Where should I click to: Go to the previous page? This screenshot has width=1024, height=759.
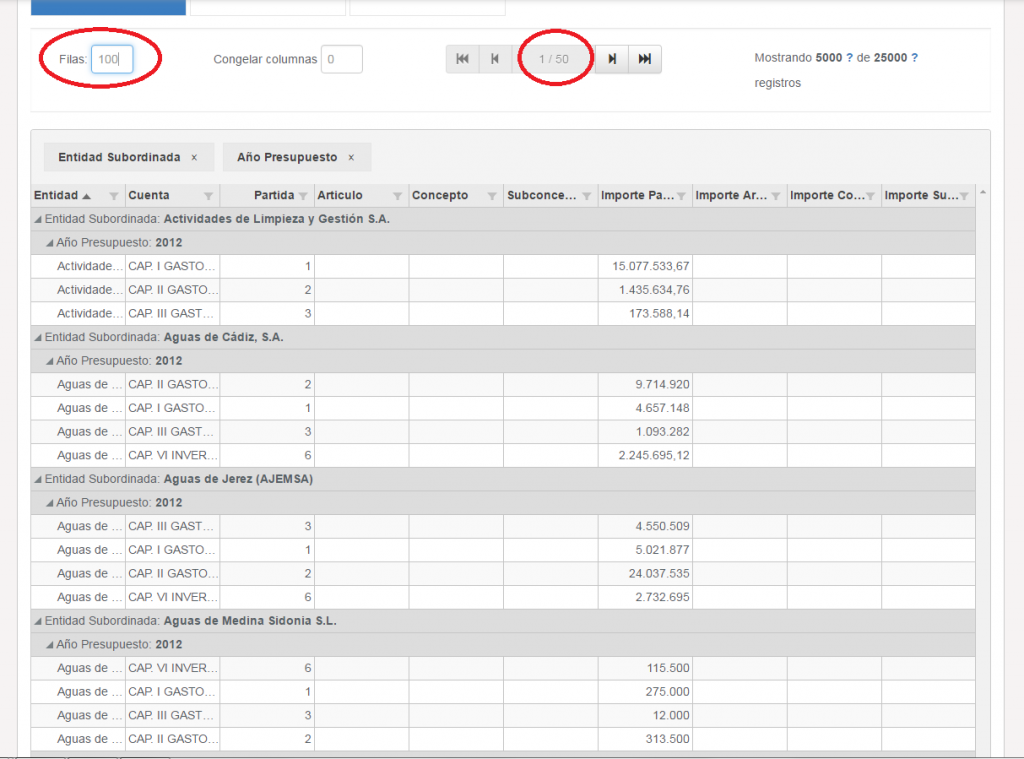pos(495,59)
